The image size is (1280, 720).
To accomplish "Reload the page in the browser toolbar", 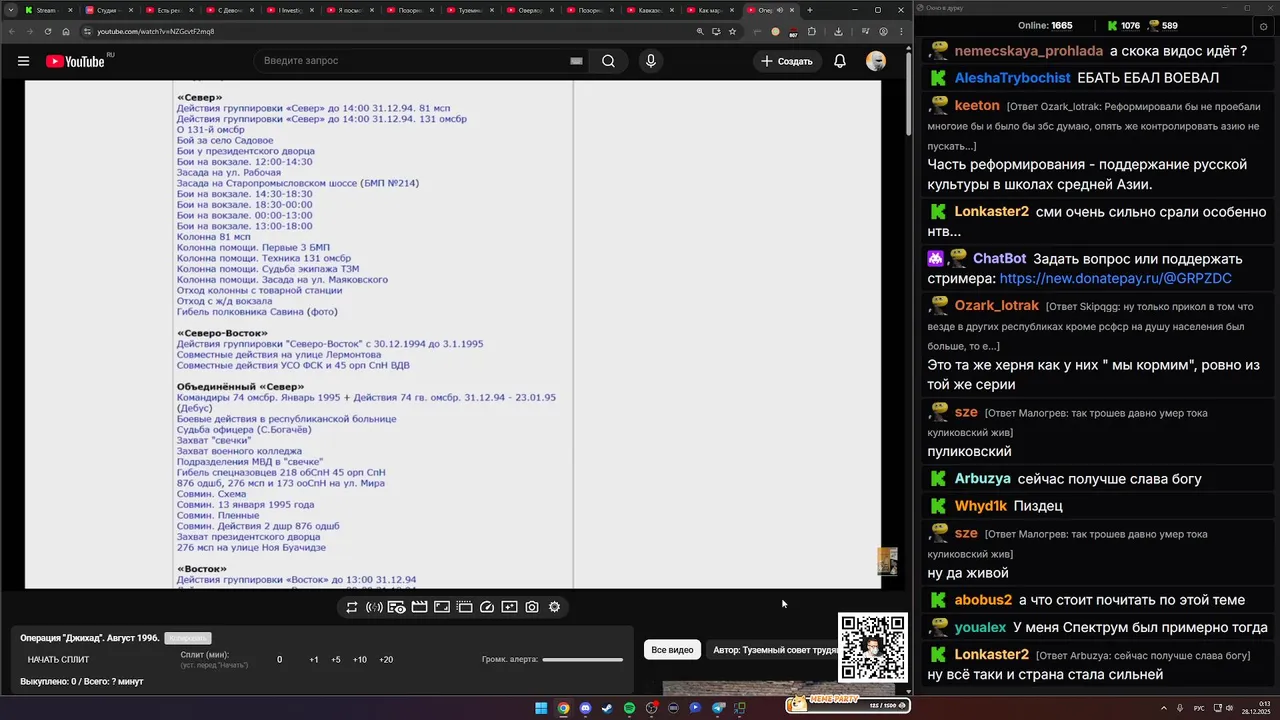I will click(47, 31).
